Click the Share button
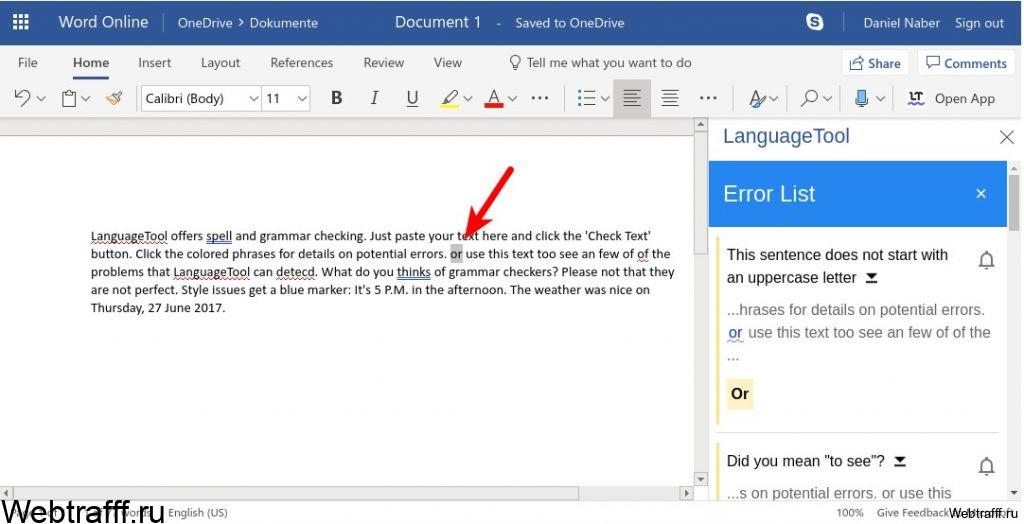Image resolution: width=1024 pixels, height=524 pixels. click(874, 63)
